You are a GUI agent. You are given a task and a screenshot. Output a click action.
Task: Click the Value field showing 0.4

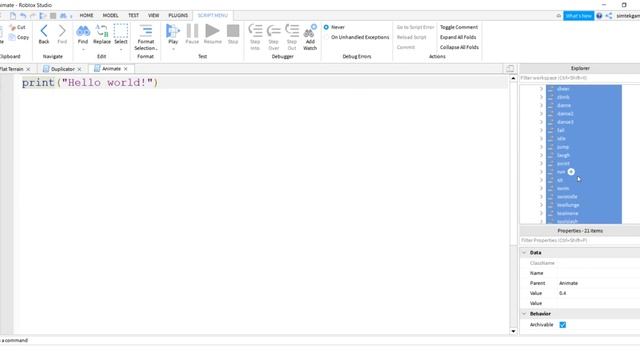click(x=598, y=293)
